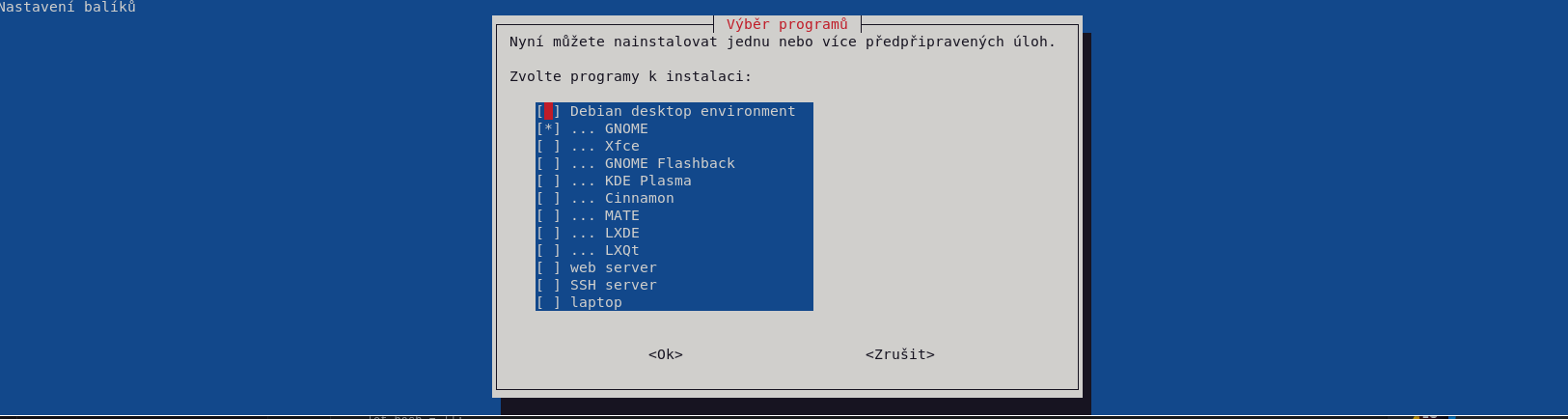1568x419 pixels.
Task: Select the Cinnamon checkbox
Action: pos(548,198)
